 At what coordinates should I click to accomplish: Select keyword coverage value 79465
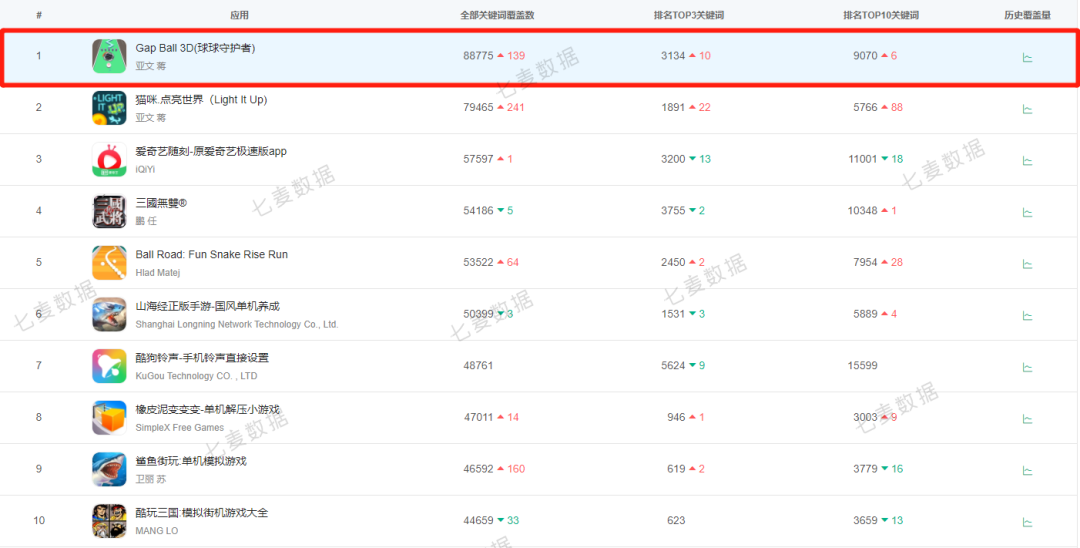478,107
